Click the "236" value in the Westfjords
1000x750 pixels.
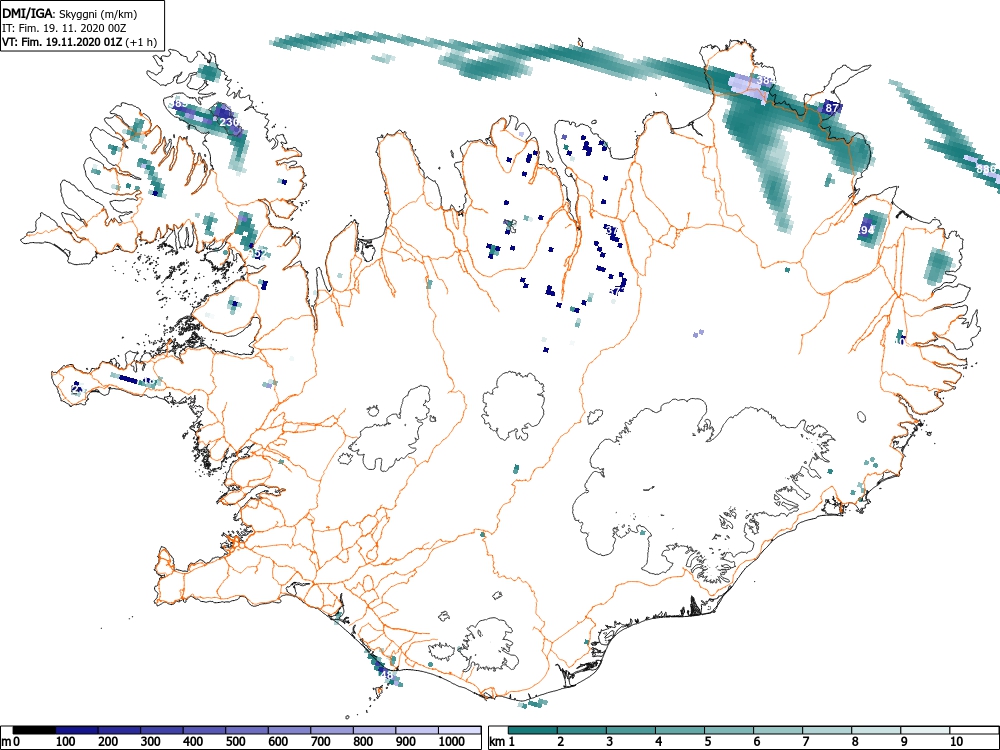(x=228, y=122)
